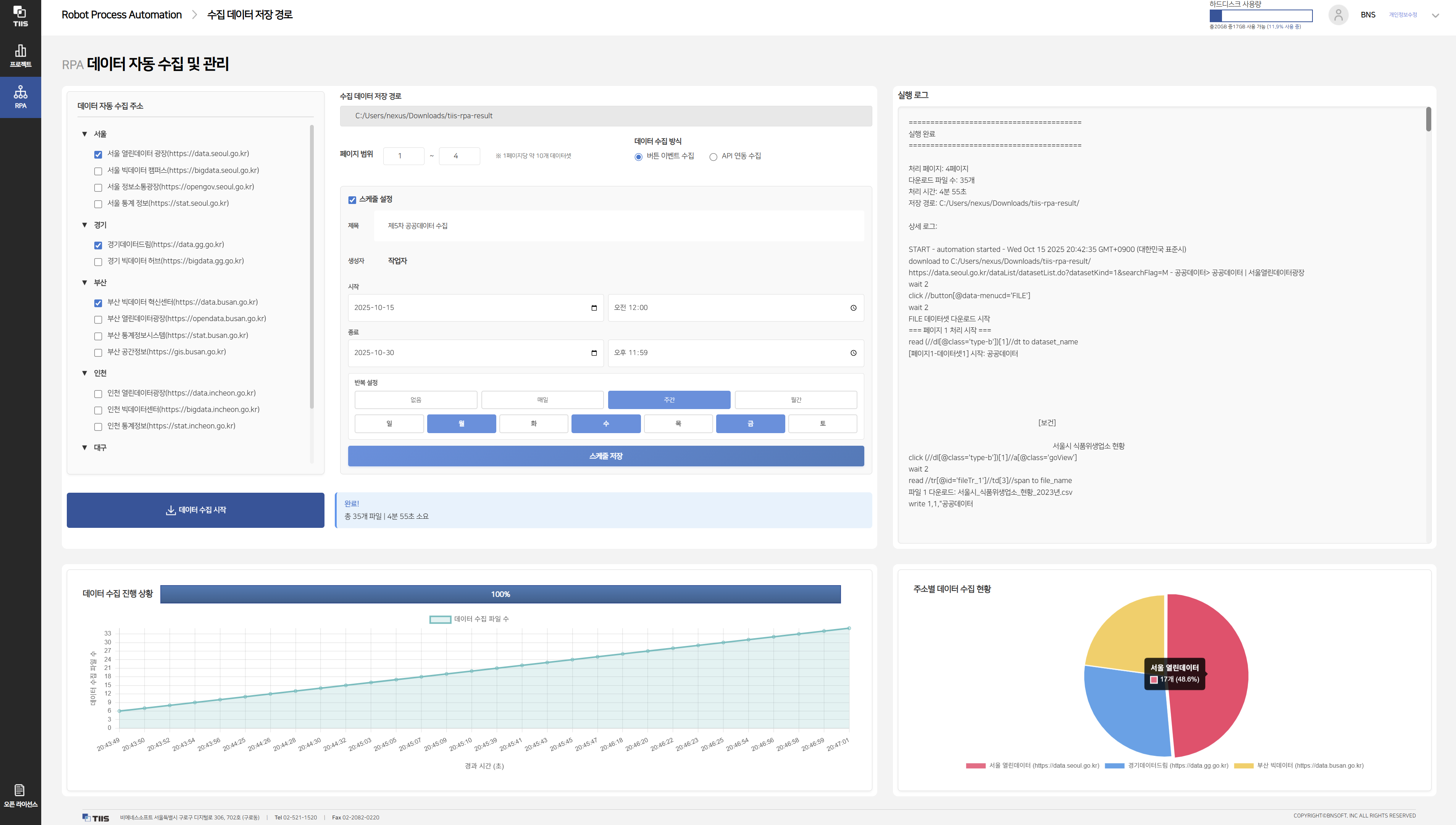Open the user account dropdown chevron
Image resolution: width=1456 pixels, height=825 pixels.
click(x=1435, y=16)
